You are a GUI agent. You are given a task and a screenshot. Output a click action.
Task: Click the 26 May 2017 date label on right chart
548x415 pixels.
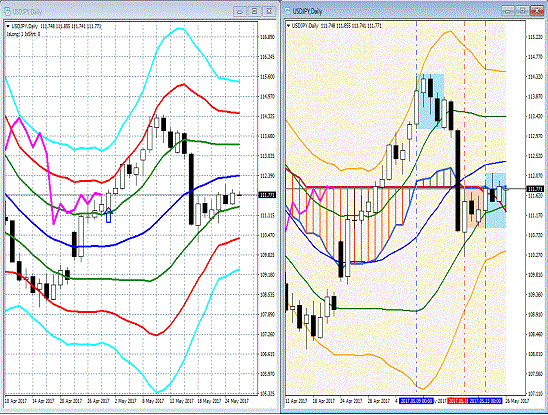[518, 401]
